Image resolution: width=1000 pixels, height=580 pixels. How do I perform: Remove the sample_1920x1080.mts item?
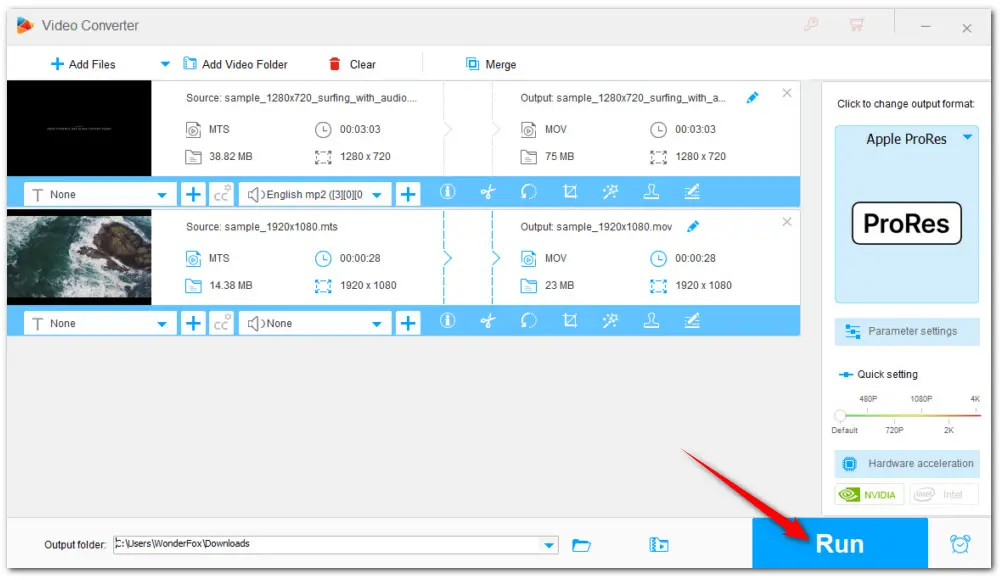[787, 222]
